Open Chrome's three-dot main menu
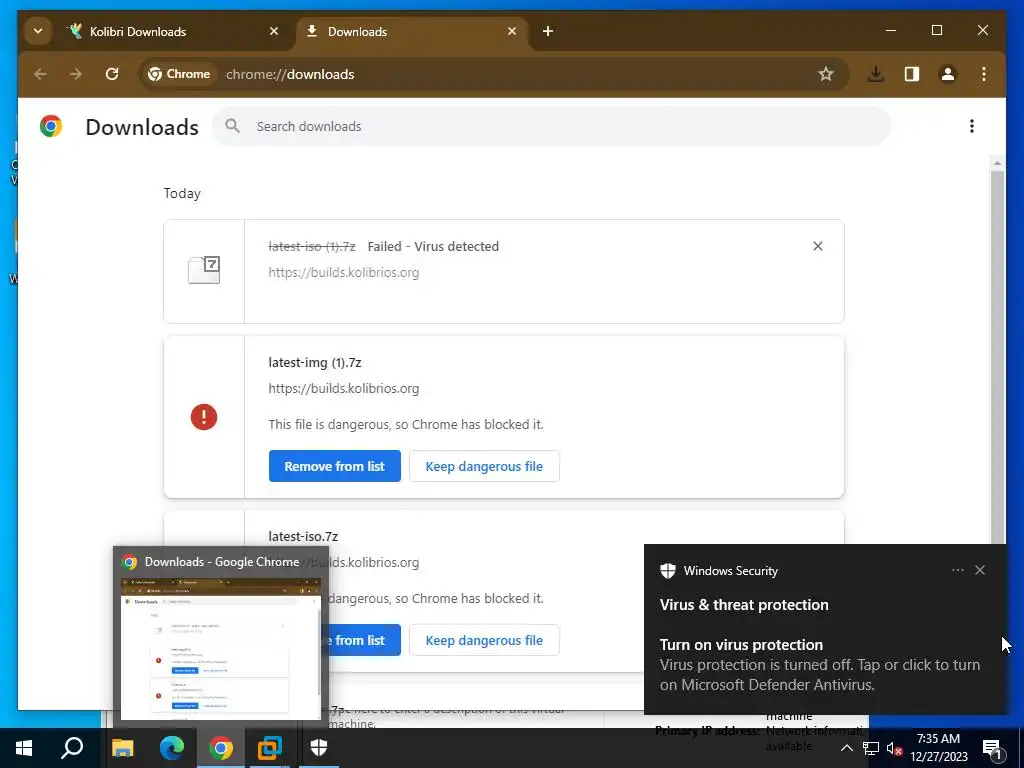 (984, 74)
